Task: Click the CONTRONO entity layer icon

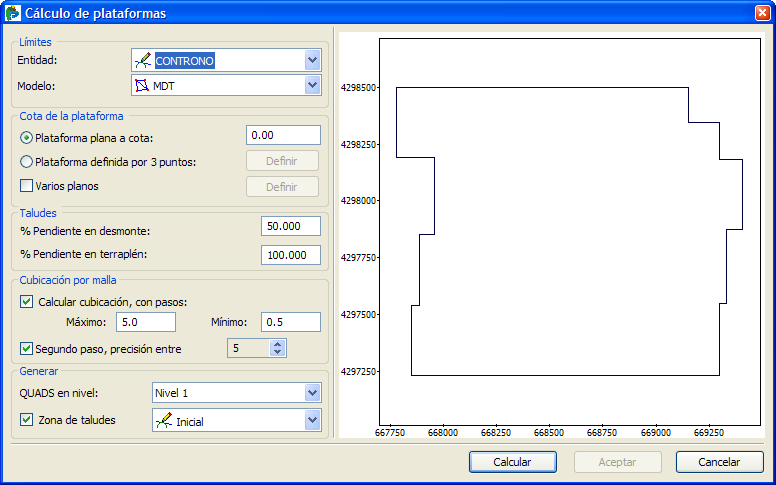Action: 143,61
